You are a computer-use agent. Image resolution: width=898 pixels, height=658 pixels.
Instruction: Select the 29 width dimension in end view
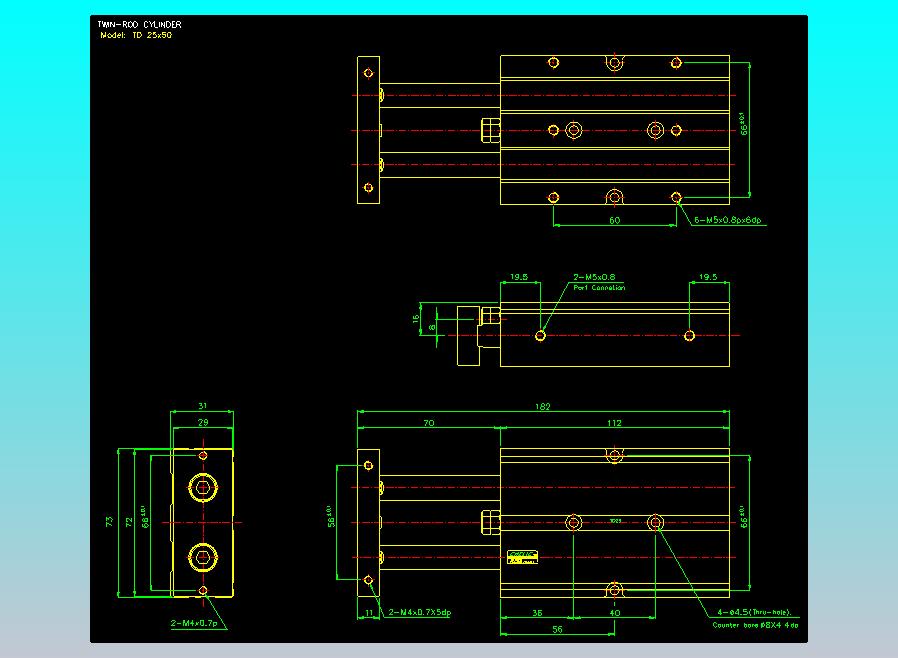[x=203, y=423]
